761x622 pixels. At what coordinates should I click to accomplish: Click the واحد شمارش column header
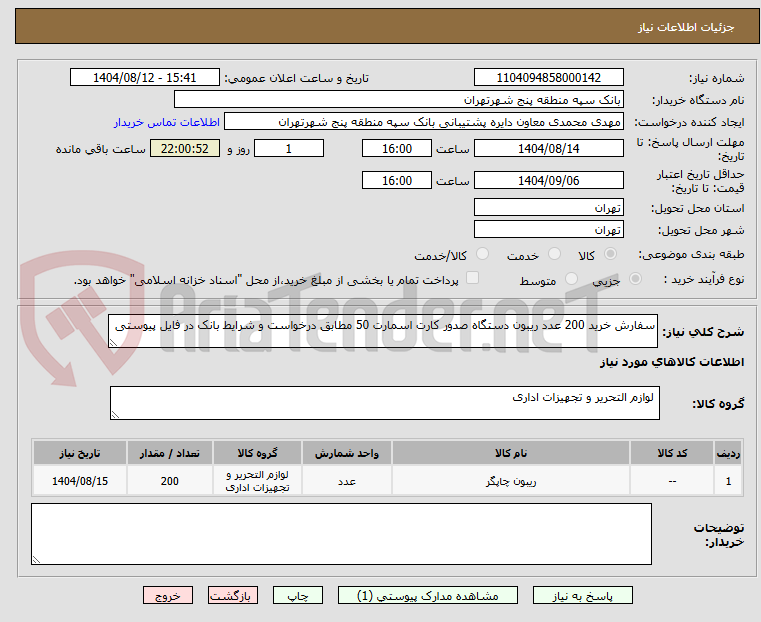pos(347,453)
